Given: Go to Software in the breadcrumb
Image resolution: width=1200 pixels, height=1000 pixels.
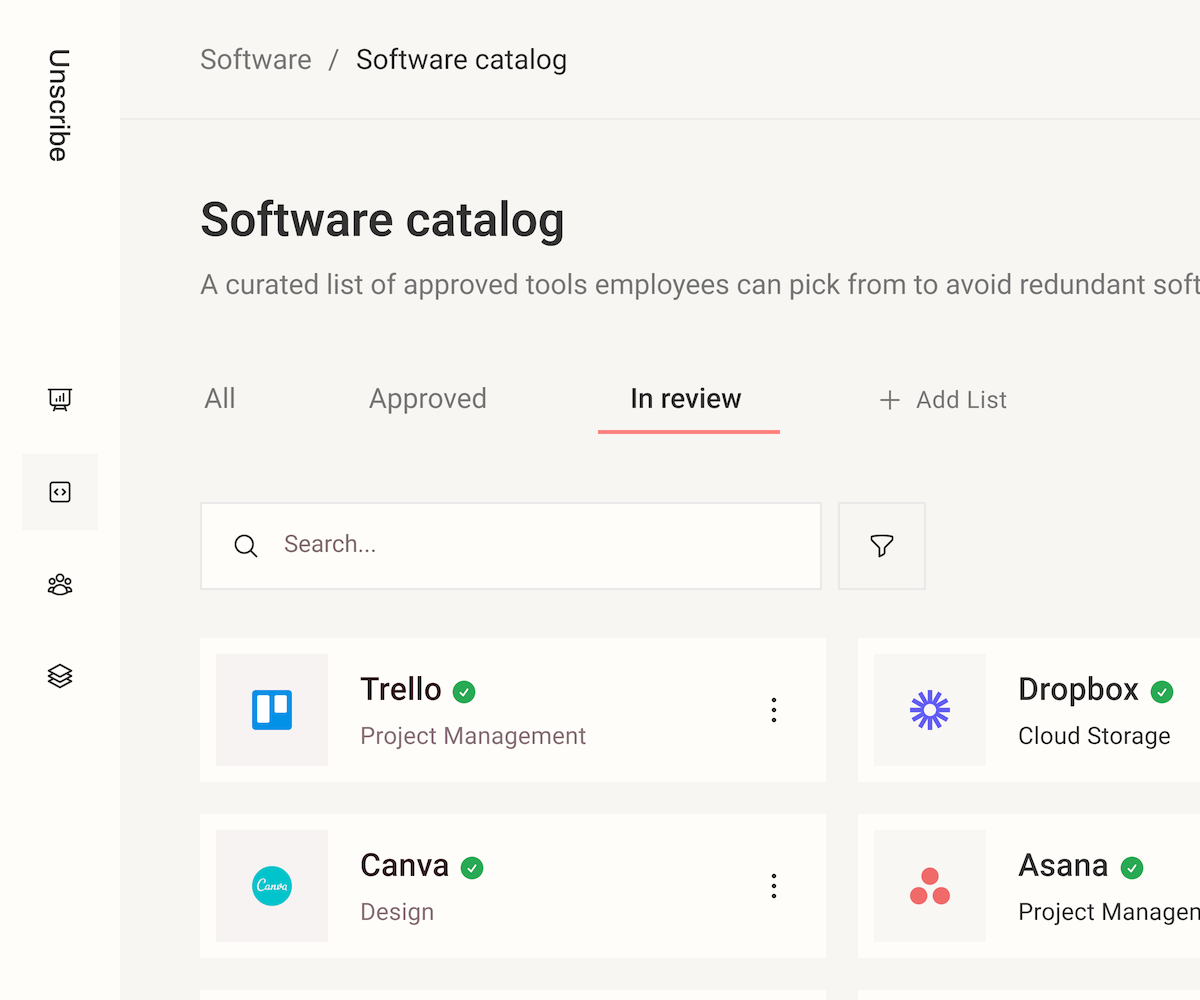Looking at the screenshot, I should 256,60.
